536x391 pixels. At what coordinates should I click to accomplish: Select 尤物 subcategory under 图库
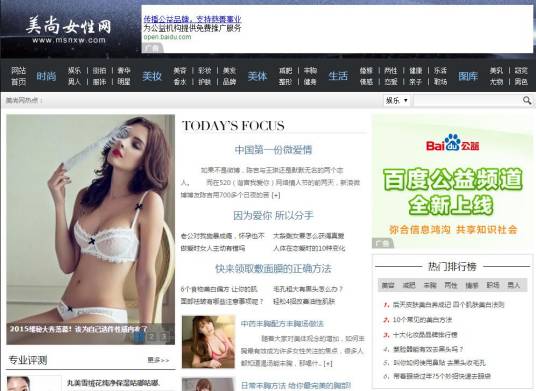[x=496, y=82]
